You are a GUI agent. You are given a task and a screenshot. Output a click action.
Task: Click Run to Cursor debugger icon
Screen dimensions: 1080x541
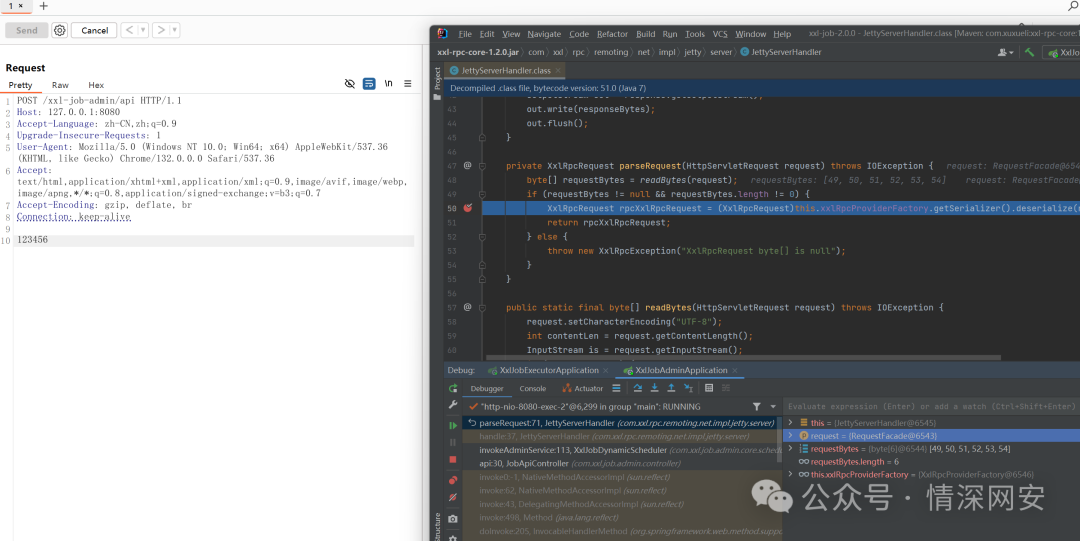click(687, 389)
